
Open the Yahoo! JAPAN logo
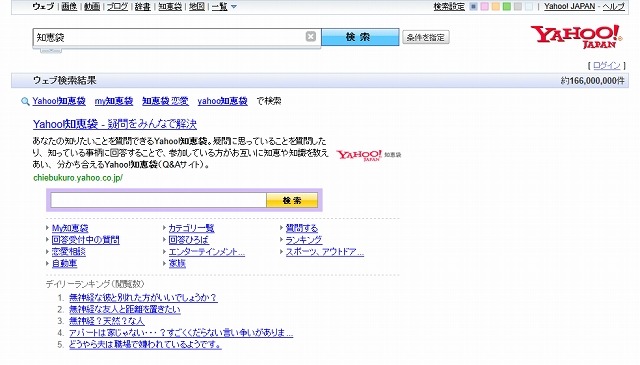576,37
